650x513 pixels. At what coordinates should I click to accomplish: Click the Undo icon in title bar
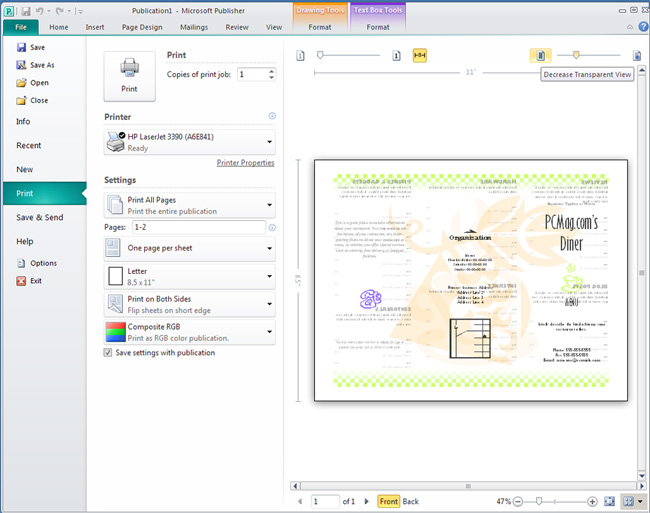(39, 11)
